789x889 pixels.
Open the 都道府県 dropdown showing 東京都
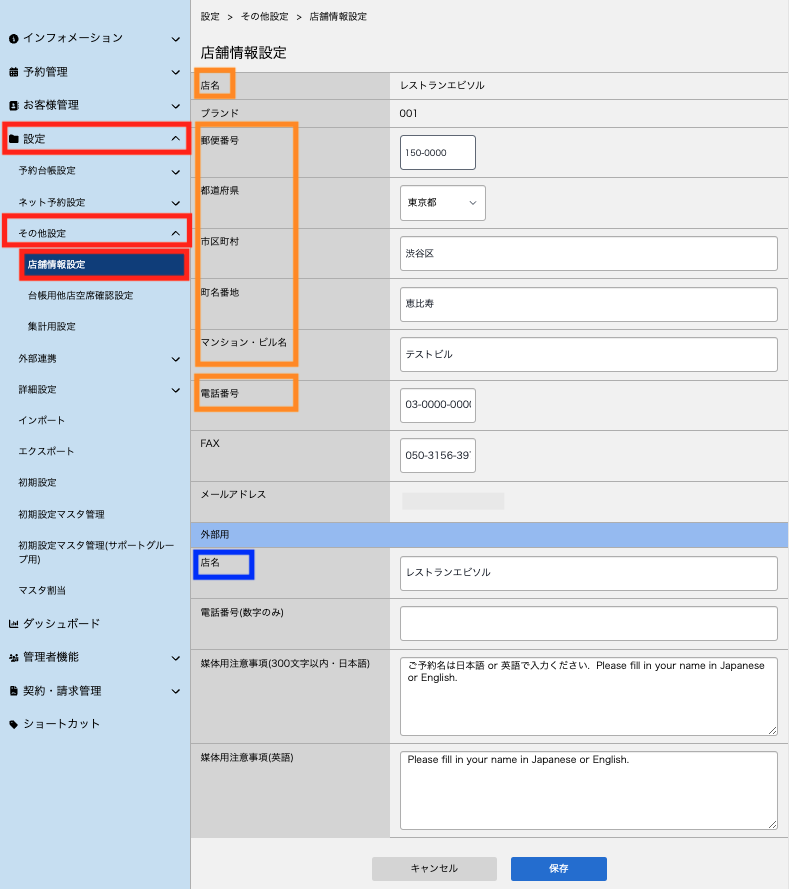tap(443, 203)
